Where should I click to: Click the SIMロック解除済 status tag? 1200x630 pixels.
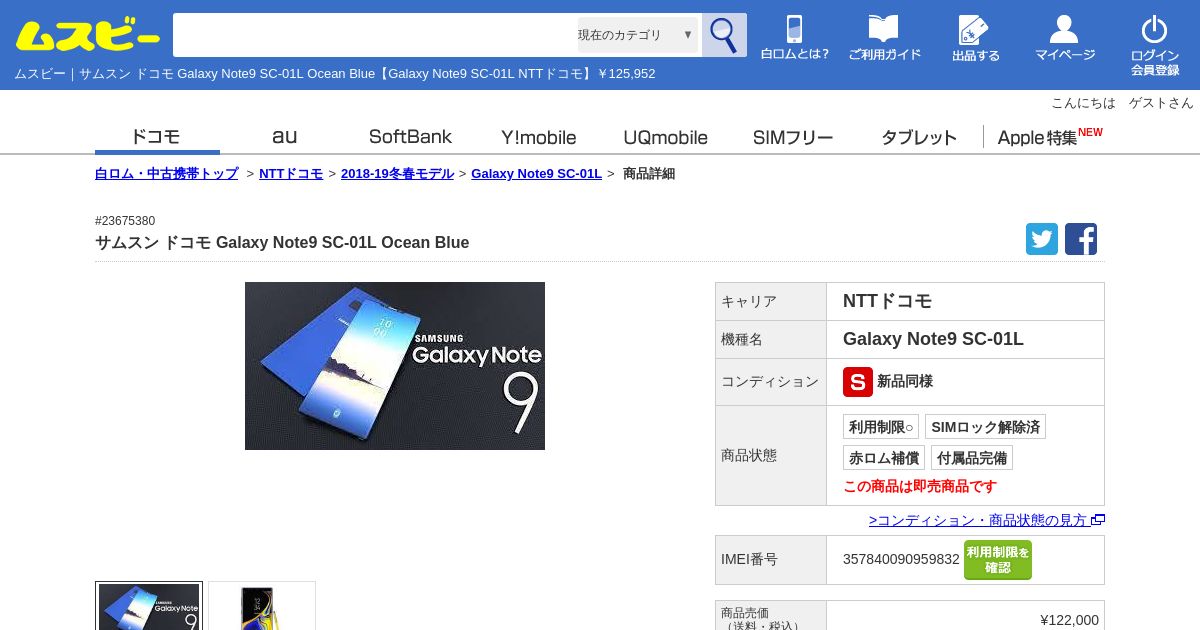pos(985,427)
